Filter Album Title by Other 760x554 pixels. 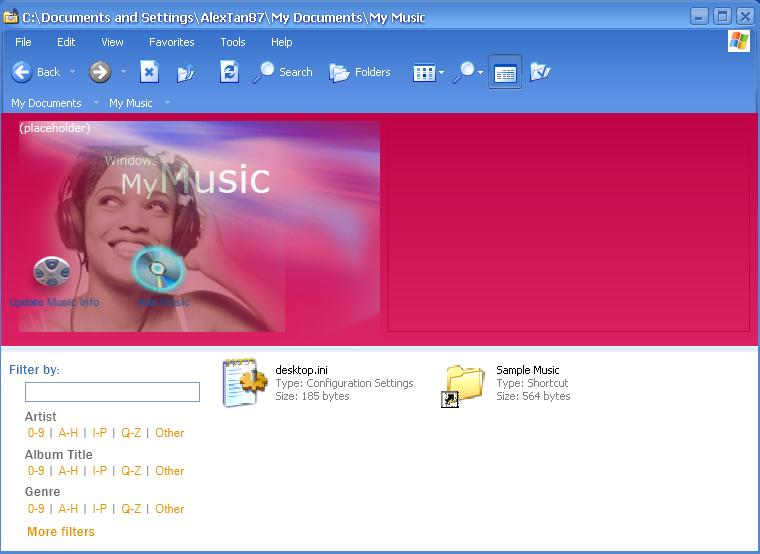point(170,471)
